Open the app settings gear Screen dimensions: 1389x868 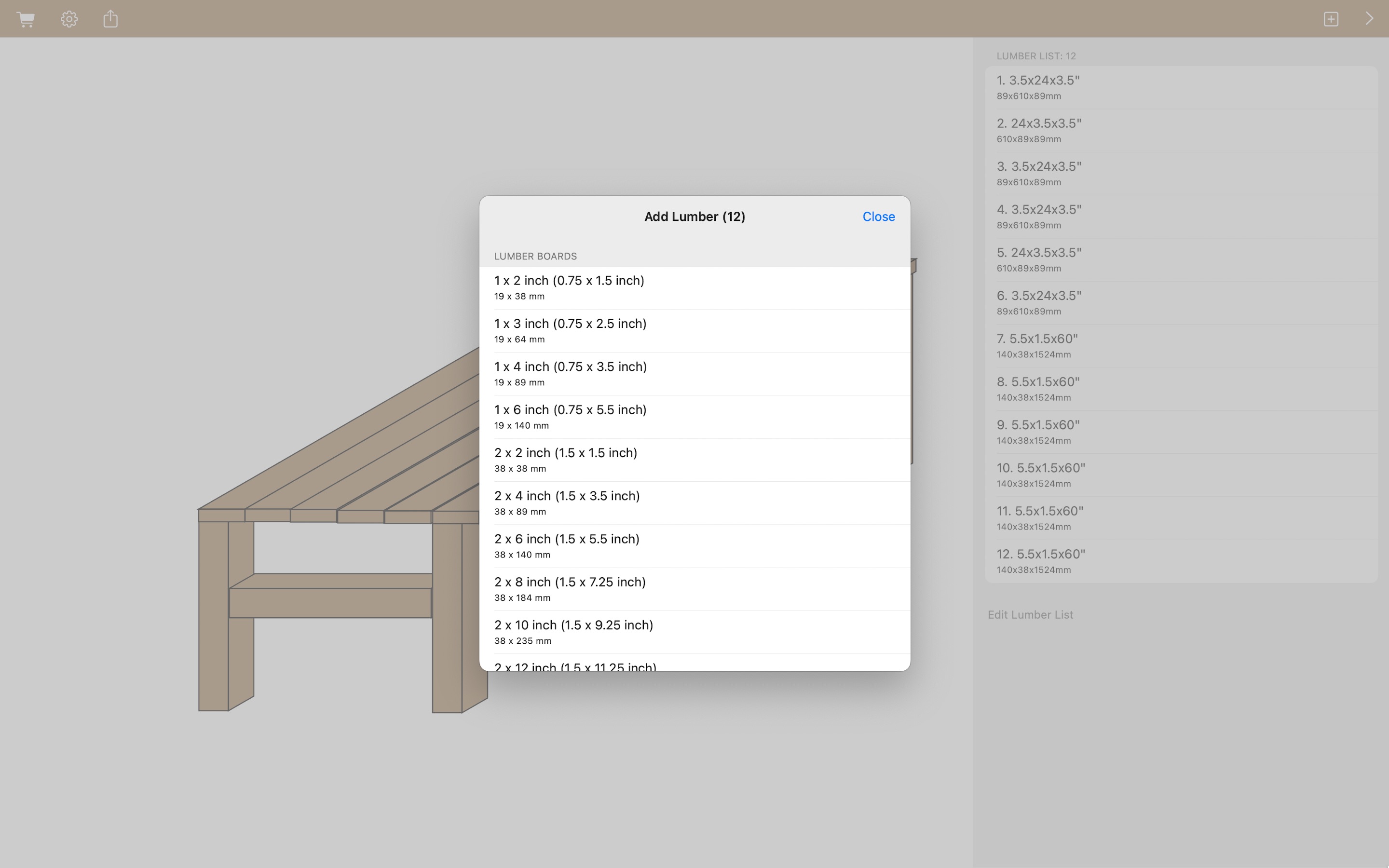69,18
